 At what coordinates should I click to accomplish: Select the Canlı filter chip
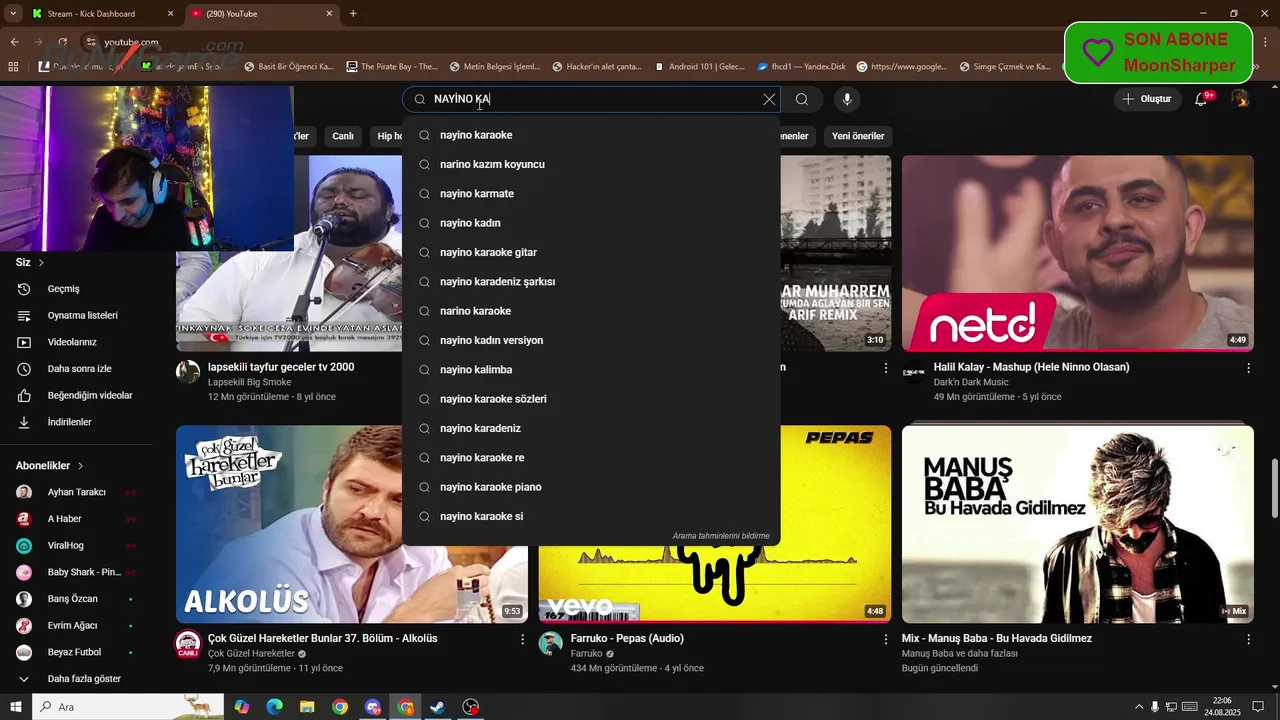click(343, 136)
